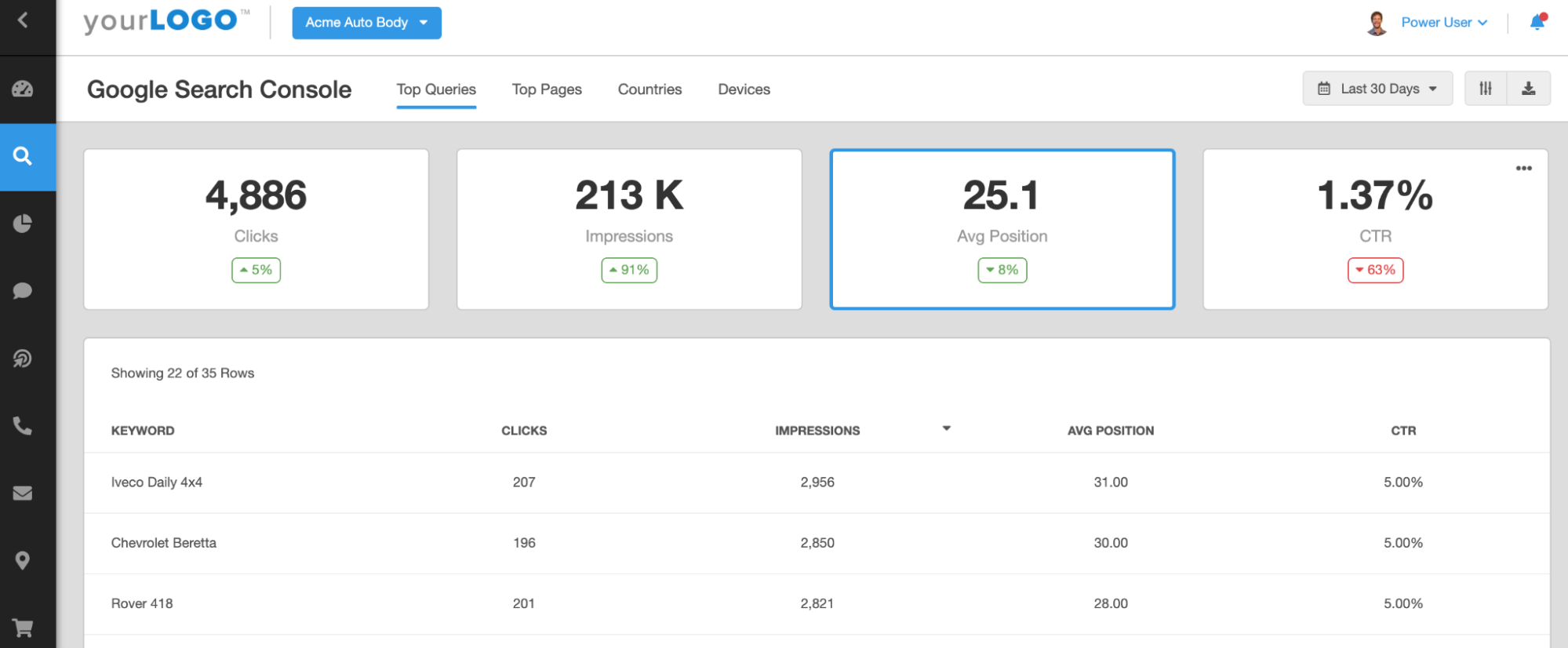1568x648 pixels.
Task: Open column settings sliders icon
Action: click(1486, 89)
